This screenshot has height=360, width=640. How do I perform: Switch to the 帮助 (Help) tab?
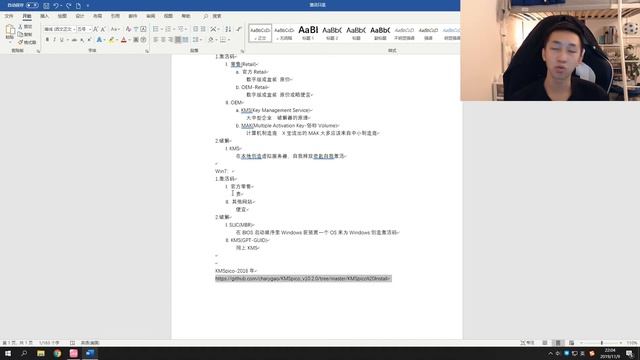click(186, 16)
